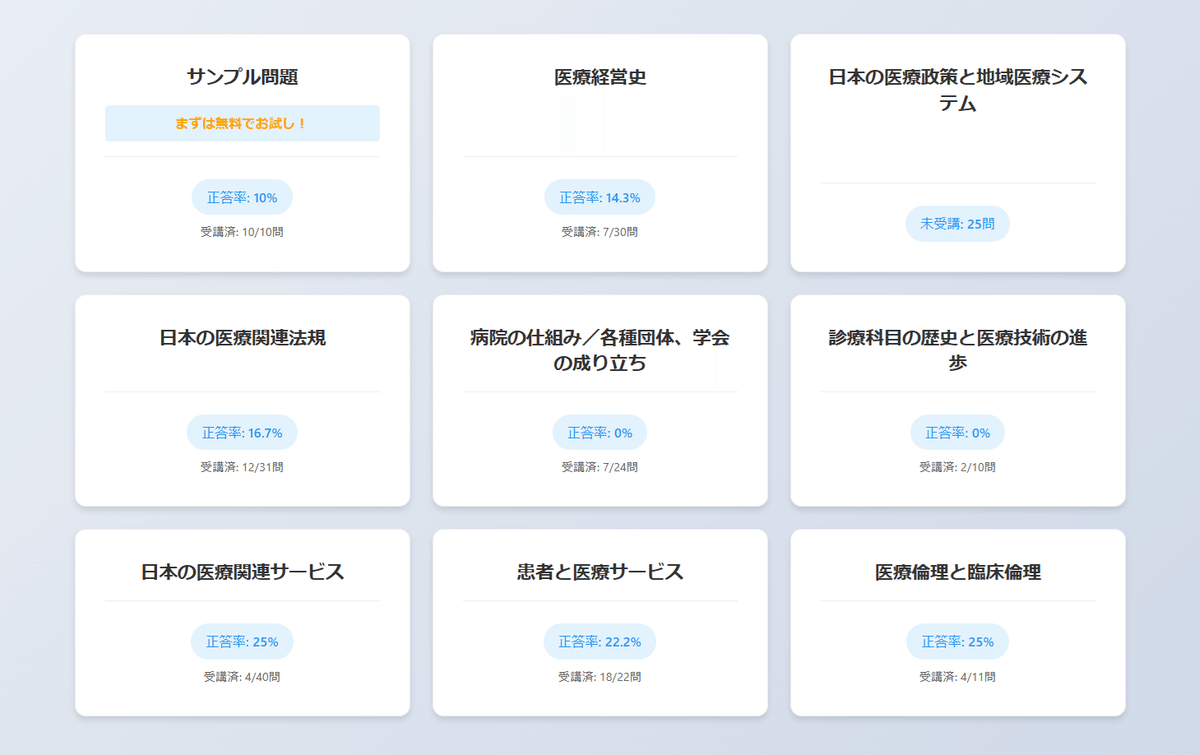This screenshot has height=755, width=1200.
Task: Open the 医療経営史 category card
Action: 600,153
